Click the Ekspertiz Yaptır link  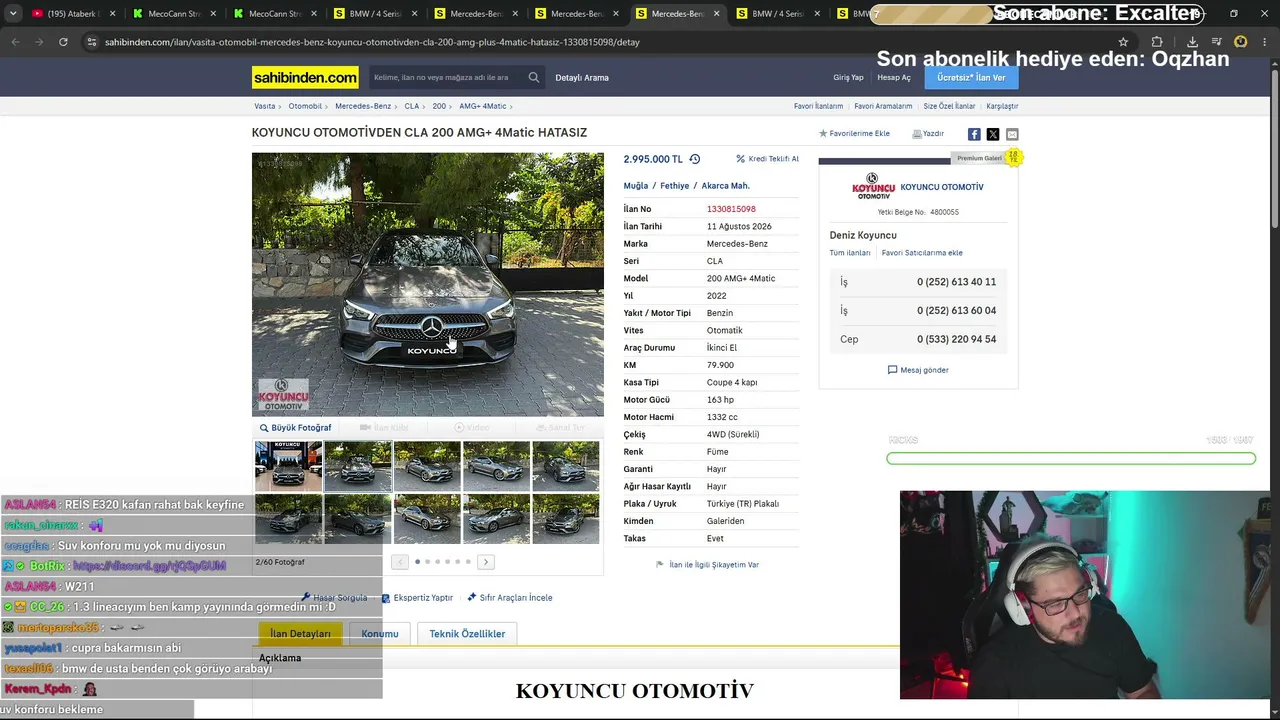pos(417,598)
